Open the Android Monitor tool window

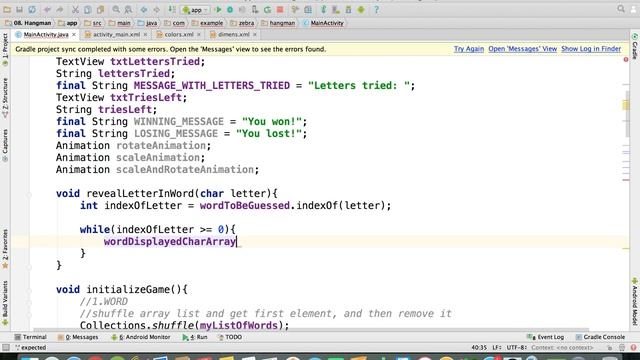(x=140, y=337)
